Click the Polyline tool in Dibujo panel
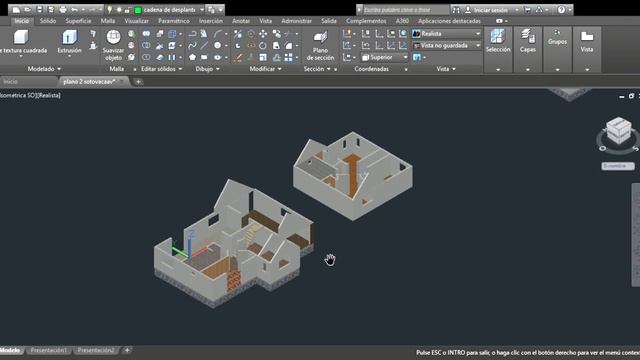This screenshot has width=640, height=360. click(192, 34)
